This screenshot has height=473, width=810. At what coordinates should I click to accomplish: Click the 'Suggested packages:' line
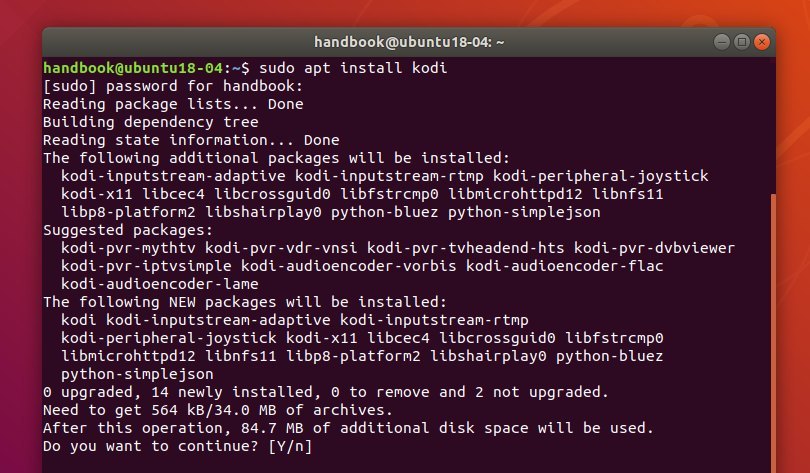(128, 230)
